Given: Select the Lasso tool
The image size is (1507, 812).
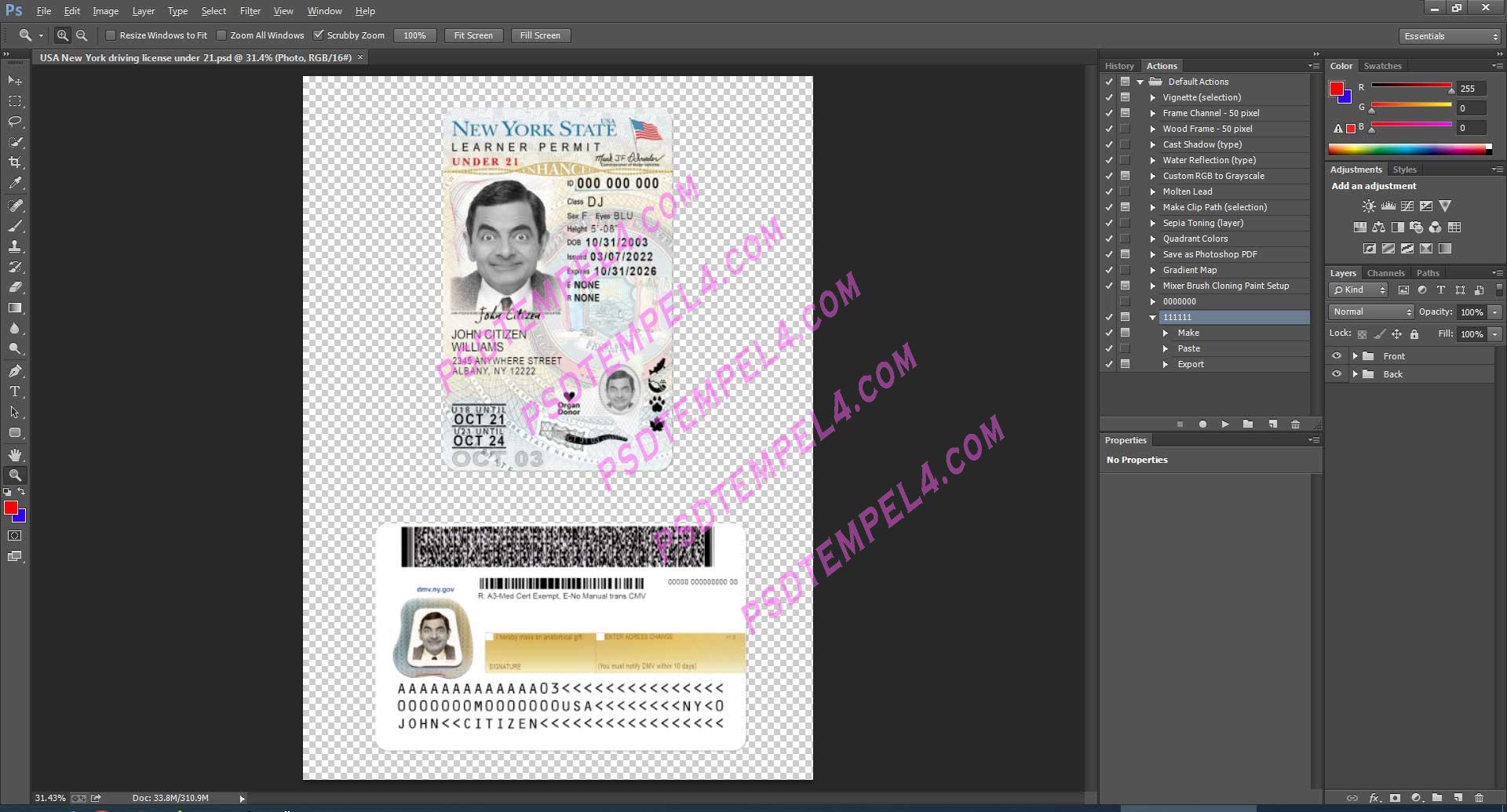Looking at the screenshot, I should pos(15,122).
